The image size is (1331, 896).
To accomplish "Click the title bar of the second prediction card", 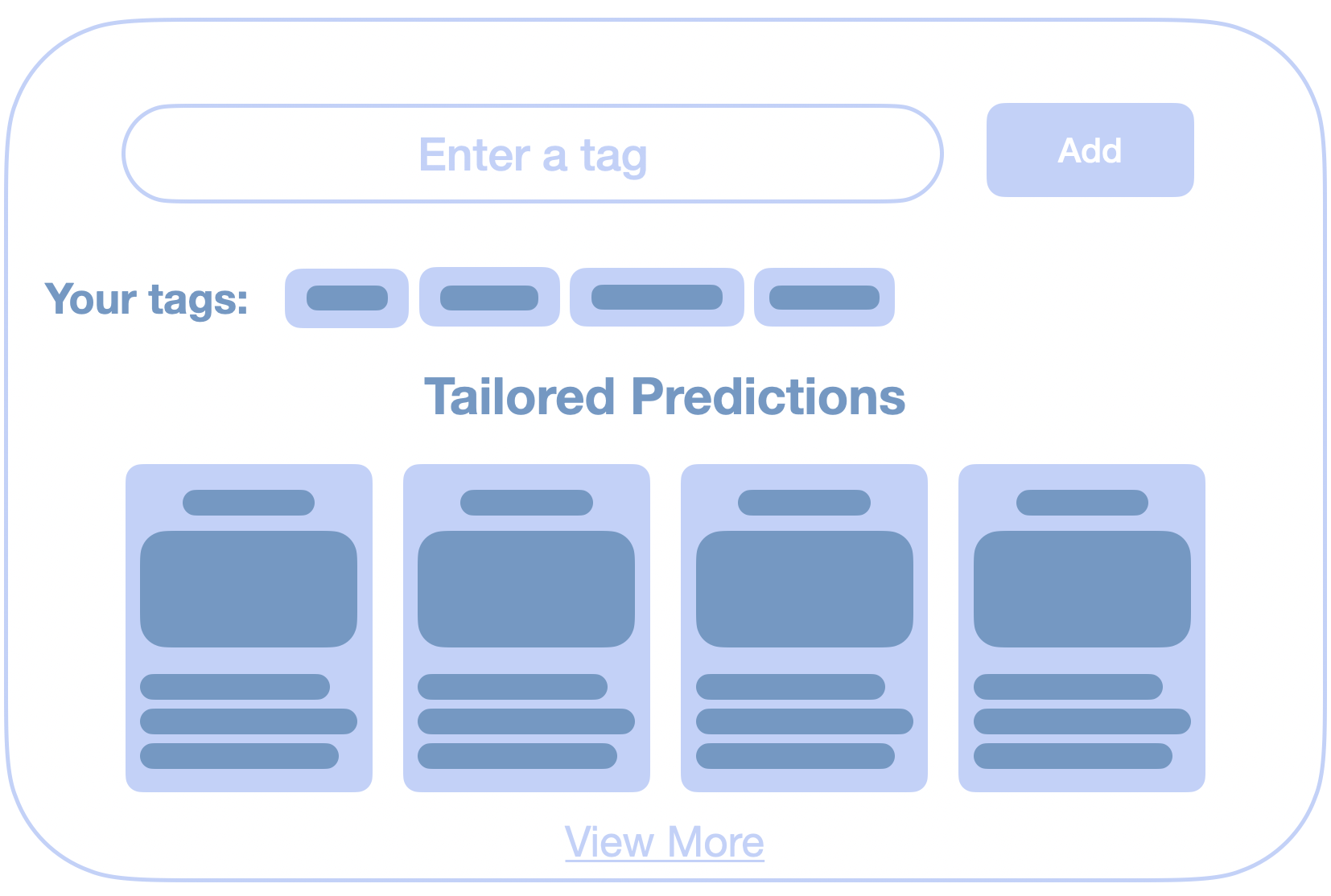I will [526, 503].
